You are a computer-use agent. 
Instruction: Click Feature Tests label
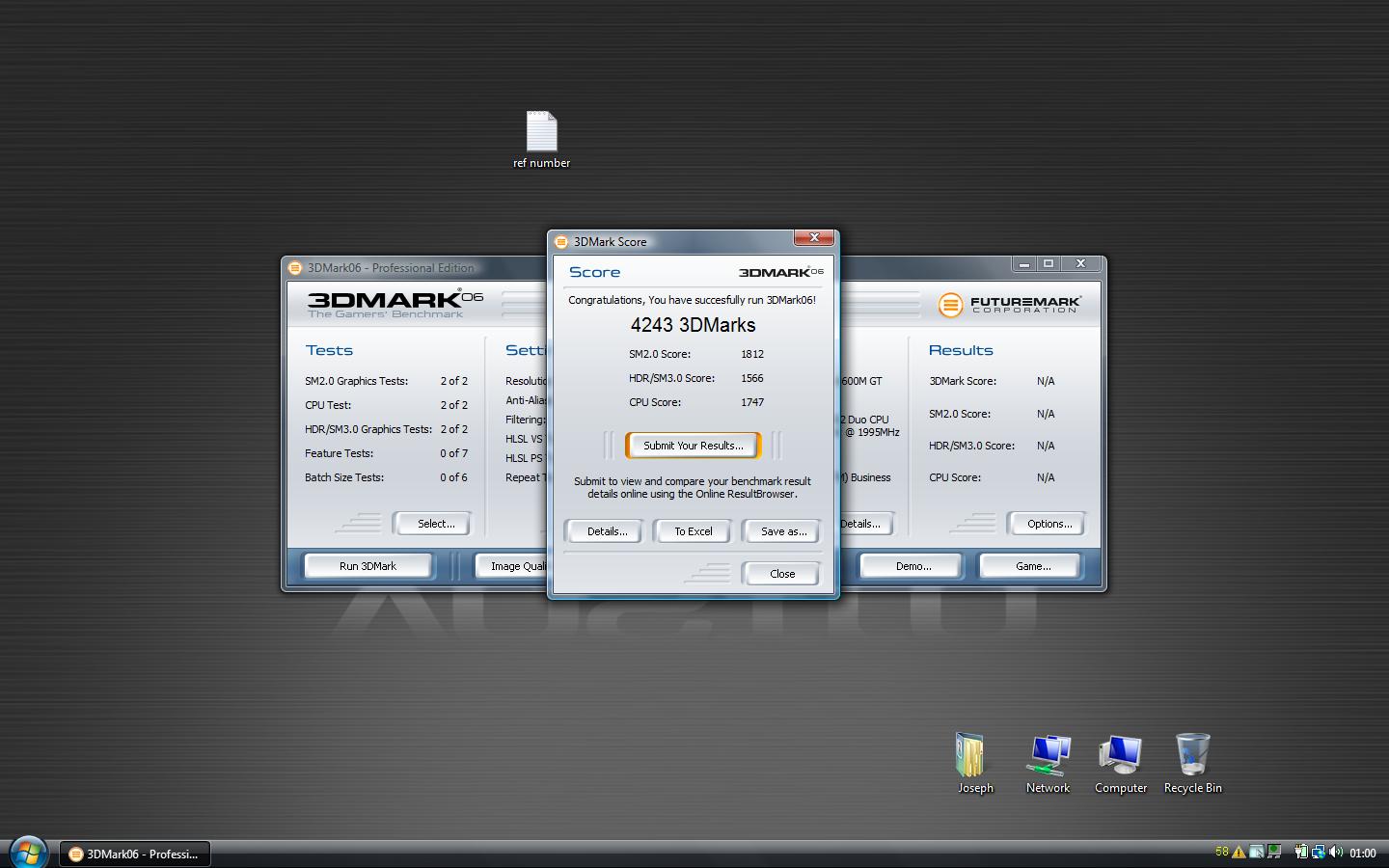(x=340, y=453)
